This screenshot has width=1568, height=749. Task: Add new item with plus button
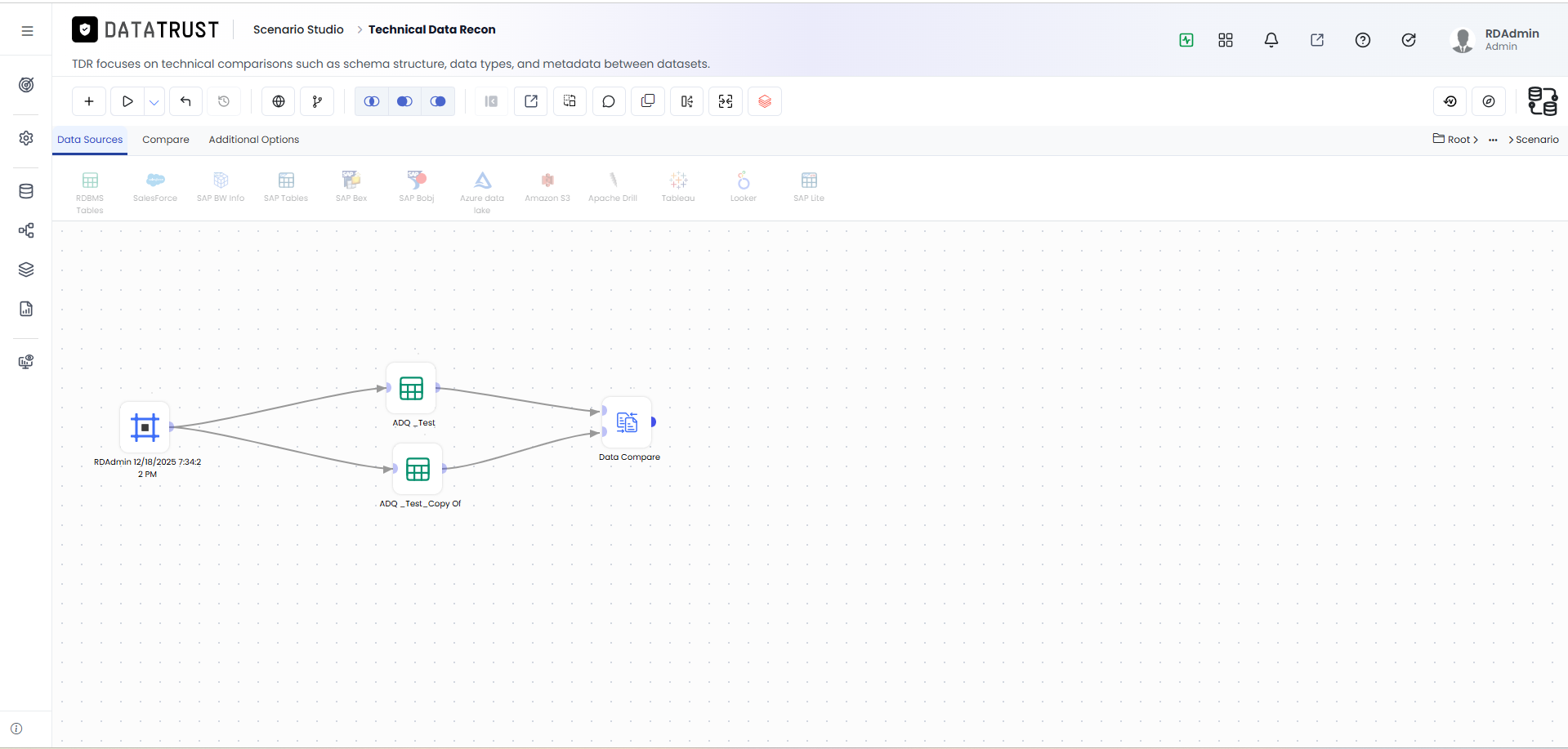pos(89,101)
